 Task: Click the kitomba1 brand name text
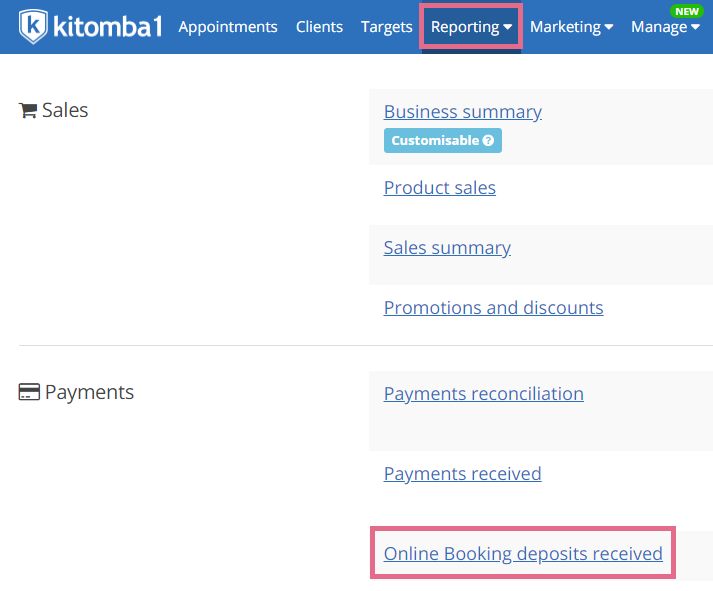pyautogui.click(x=107, y=27)
